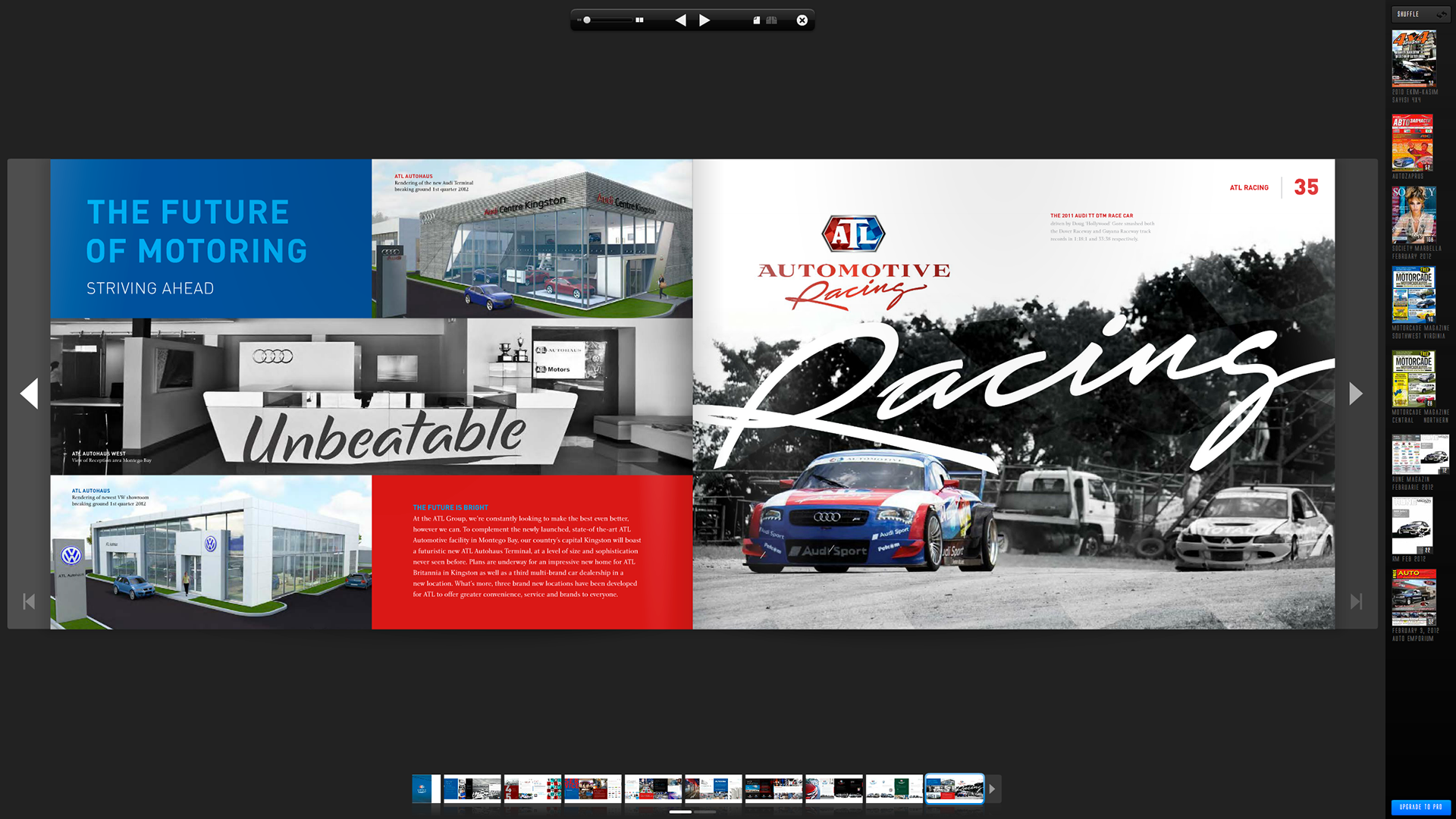Flip to next spread using right arrow

coord(1356,394)
